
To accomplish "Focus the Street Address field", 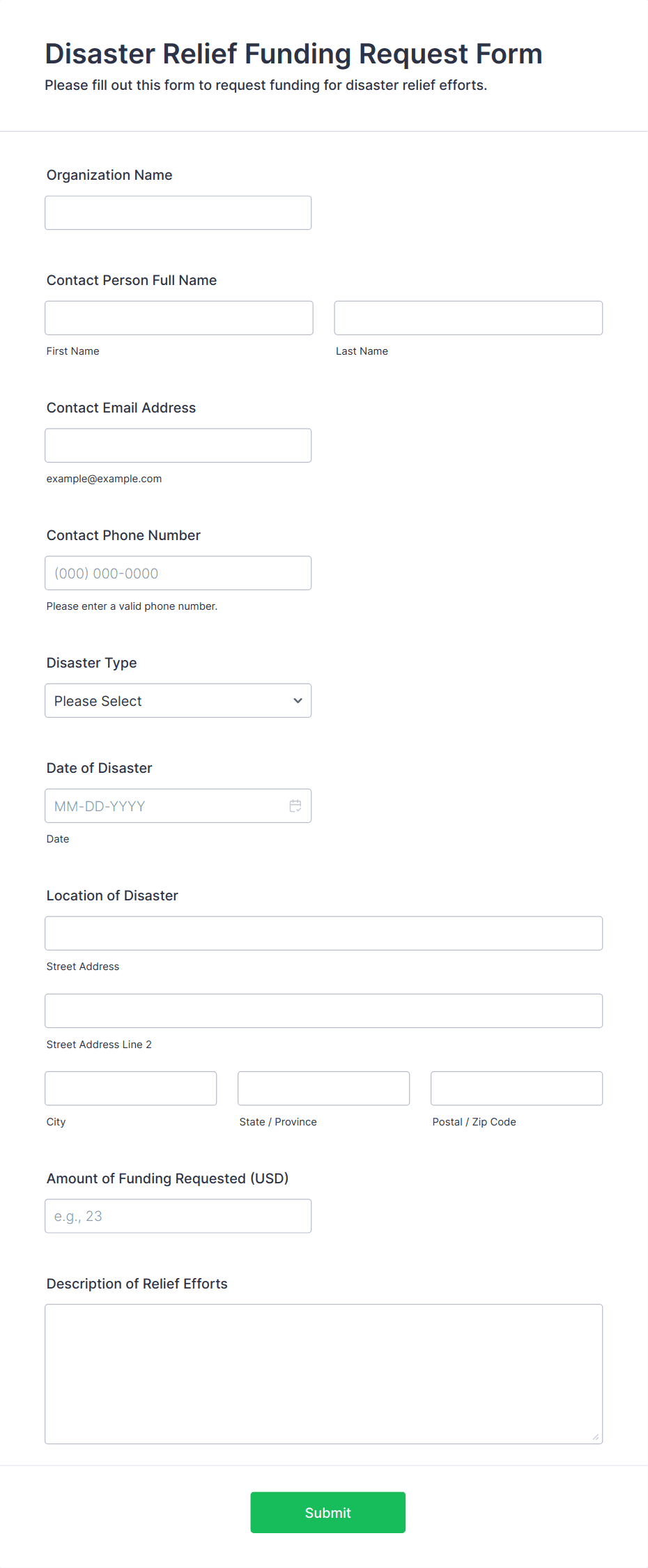I will click(324, 933).
